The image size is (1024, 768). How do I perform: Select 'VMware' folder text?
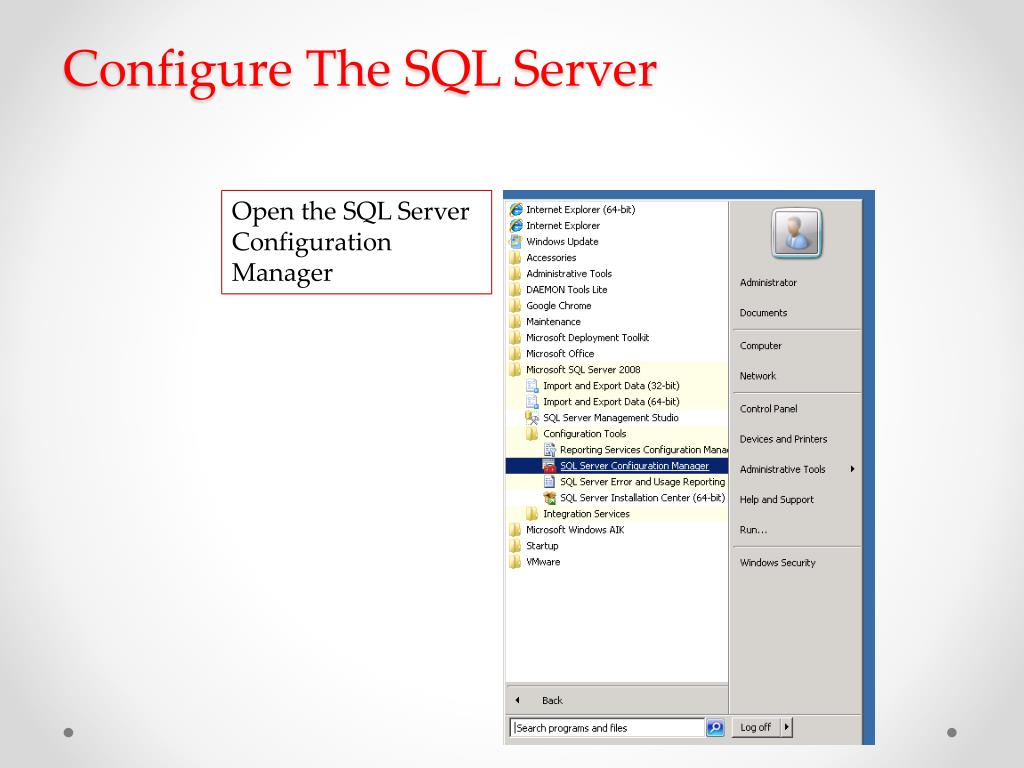543,562
